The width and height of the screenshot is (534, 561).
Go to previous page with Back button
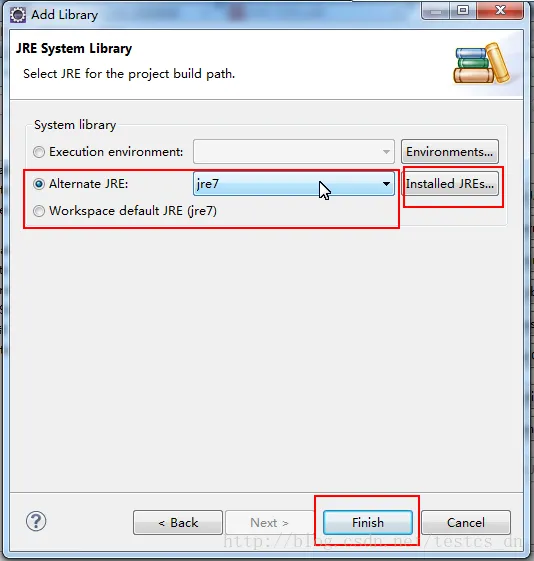click(178, 523)
